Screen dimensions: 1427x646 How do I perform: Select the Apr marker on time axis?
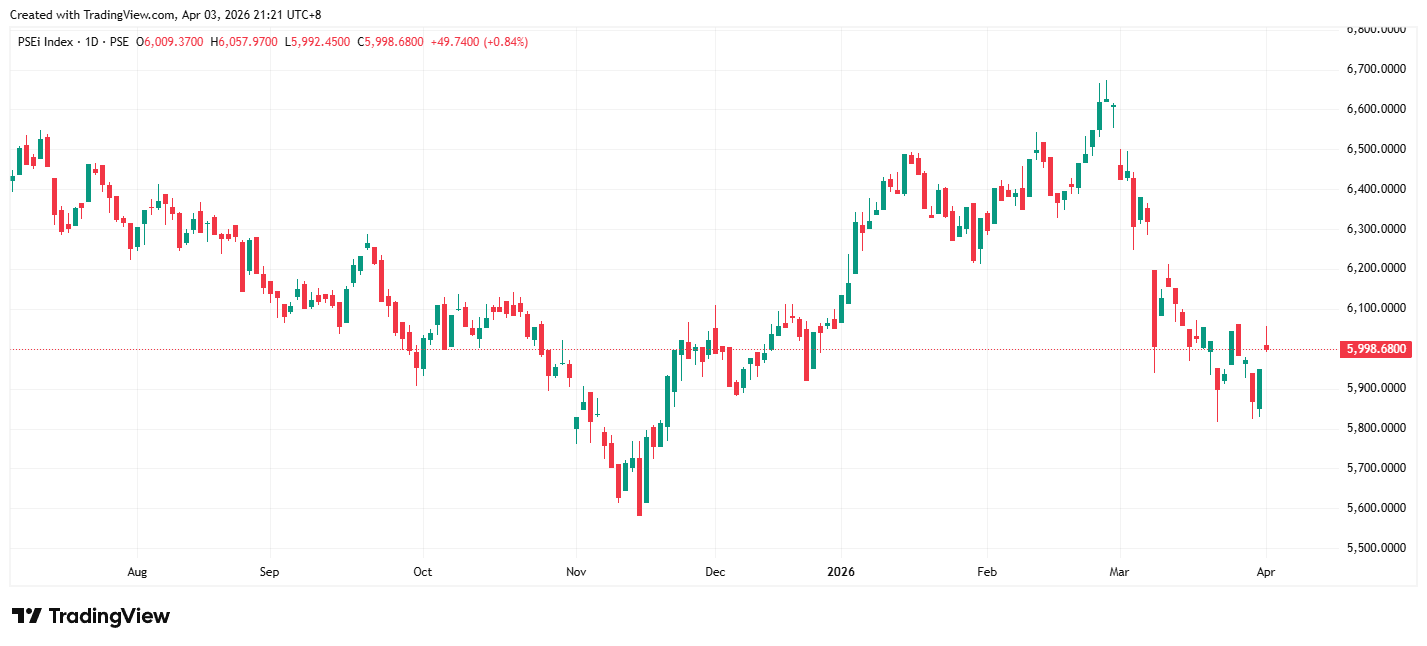pyautogui.click(x=1266, y=573)
